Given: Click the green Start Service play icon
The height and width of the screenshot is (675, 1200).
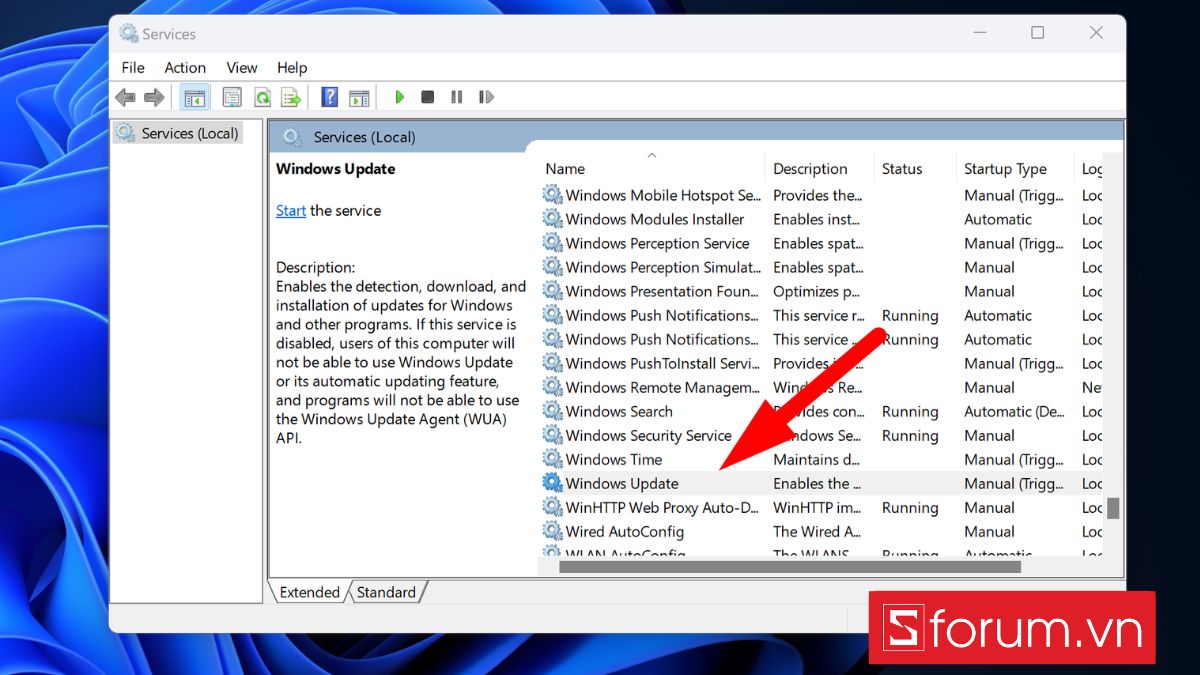Looking at the screenshot, I should 399,97.
